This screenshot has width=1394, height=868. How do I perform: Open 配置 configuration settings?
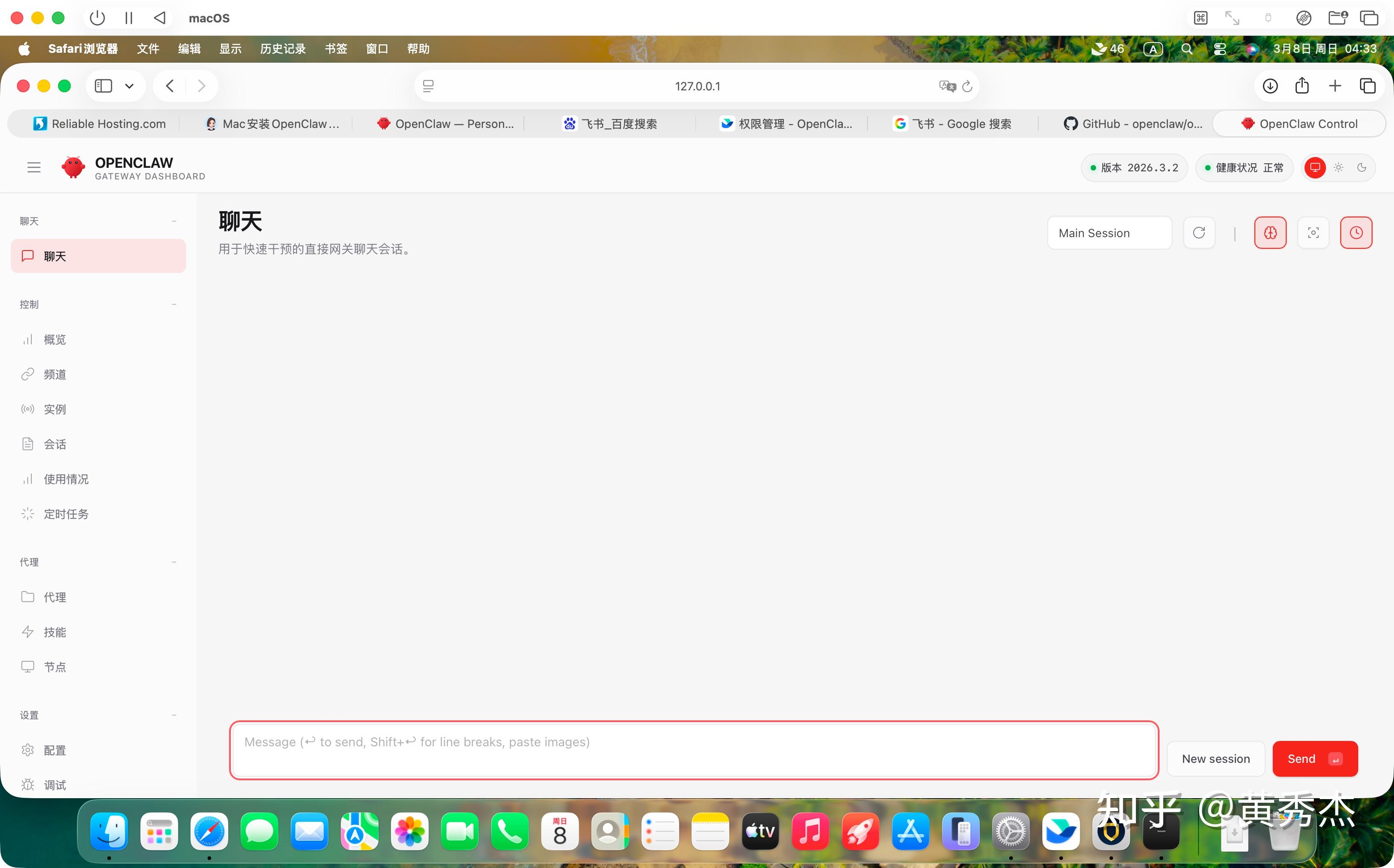pyautogui.click(x=55, y=750)
